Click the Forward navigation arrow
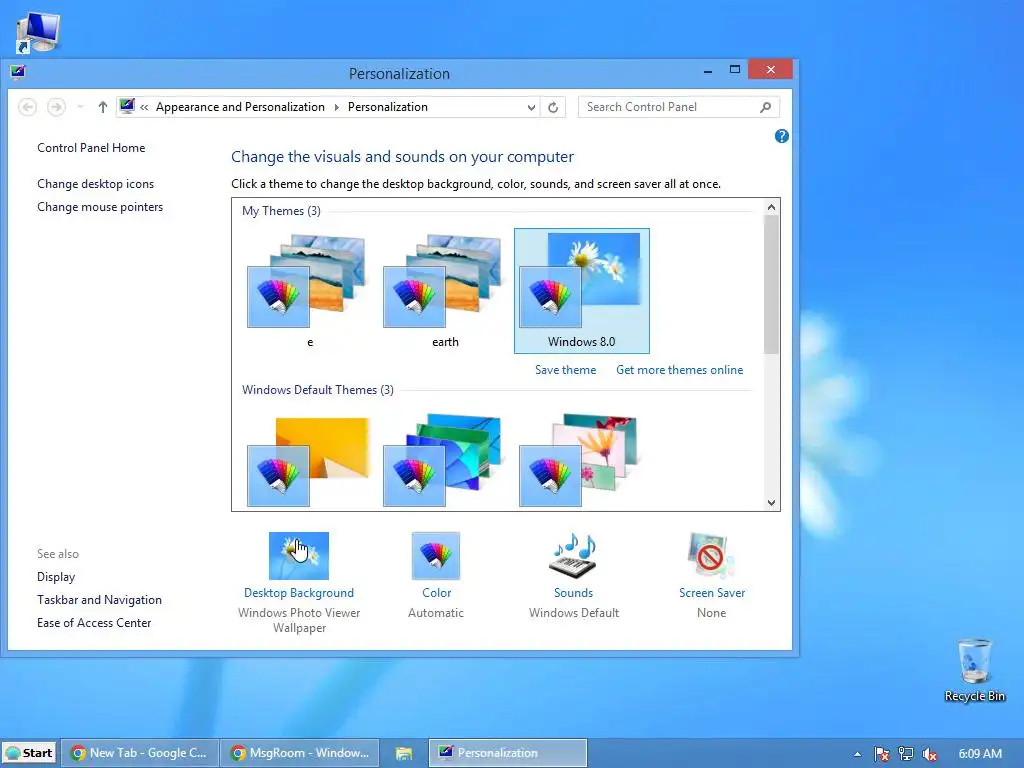 (x=56, y=107)
